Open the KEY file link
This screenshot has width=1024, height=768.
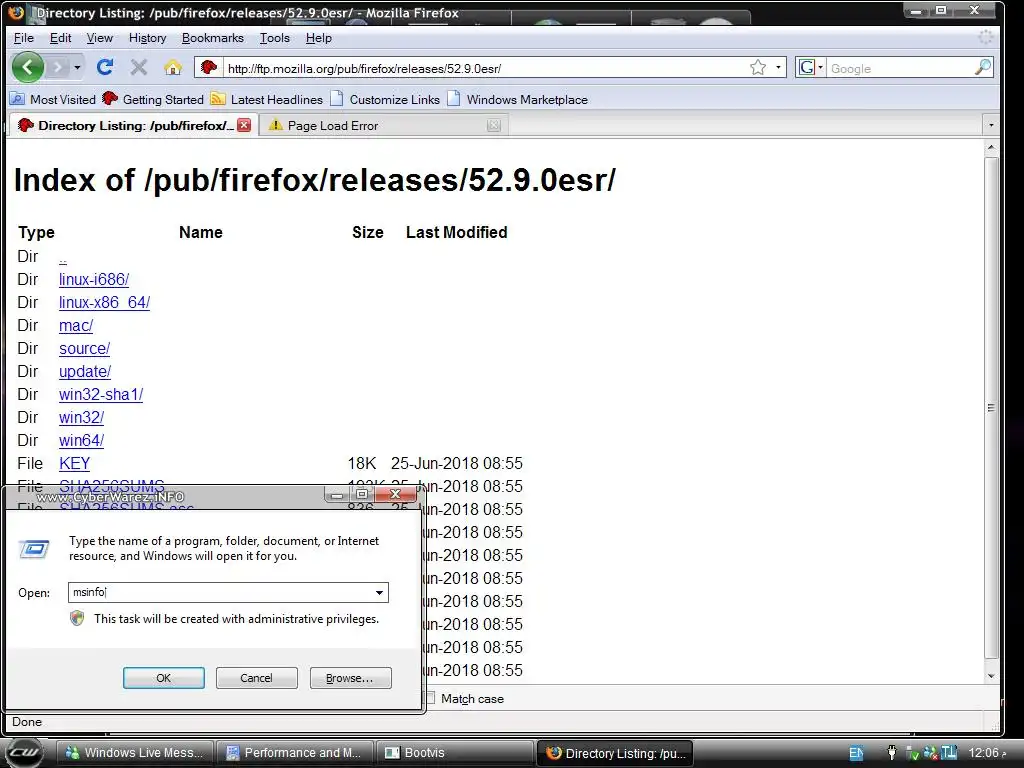[74, 463]
